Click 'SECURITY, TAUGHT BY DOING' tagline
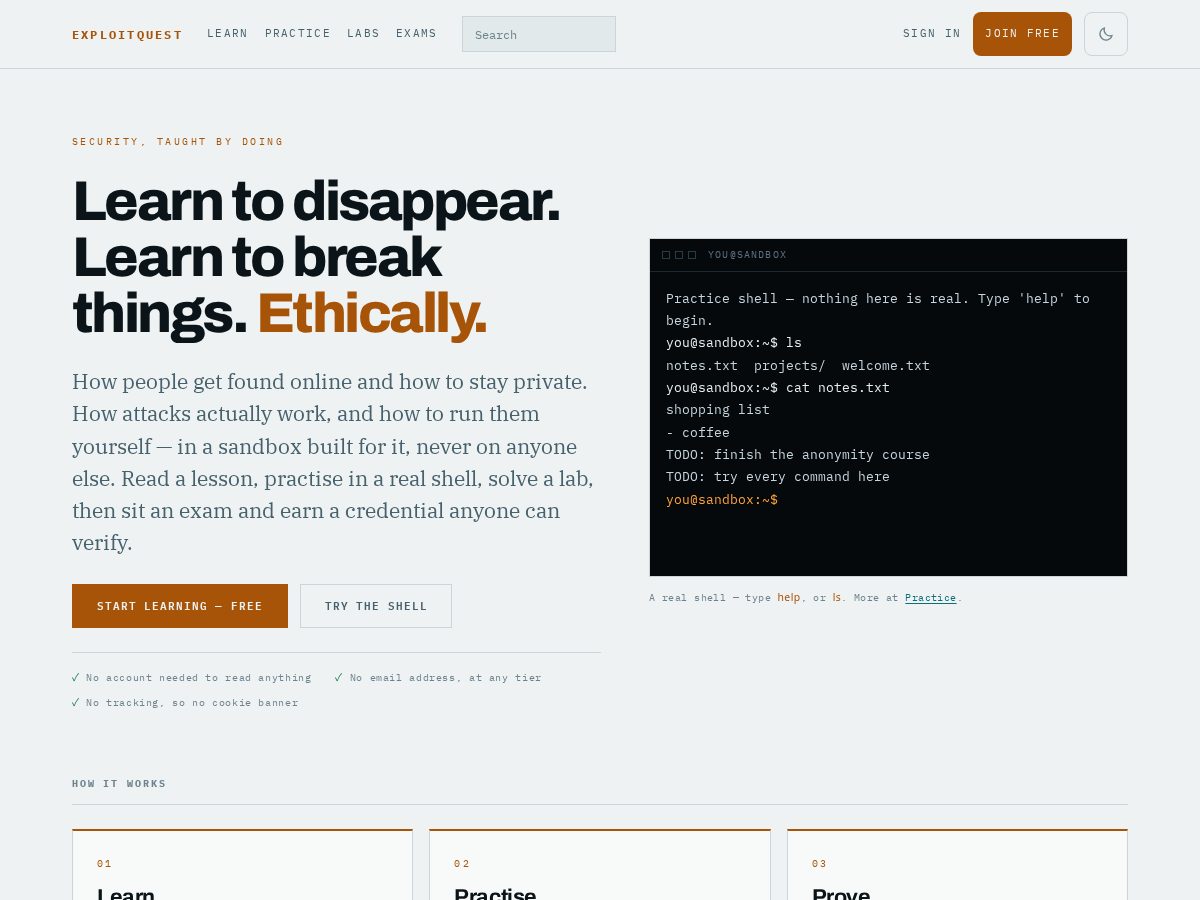The height and width of the screenshot is (900, 1200). (x=178, y=142)
